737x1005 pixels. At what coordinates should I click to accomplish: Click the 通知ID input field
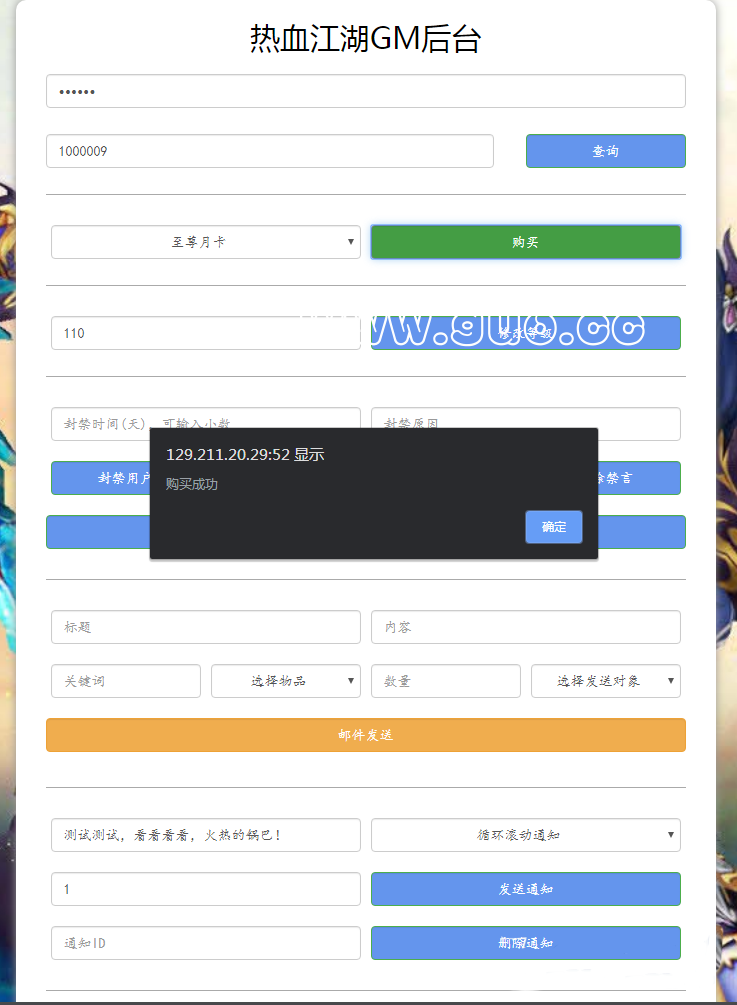(206, 942)
